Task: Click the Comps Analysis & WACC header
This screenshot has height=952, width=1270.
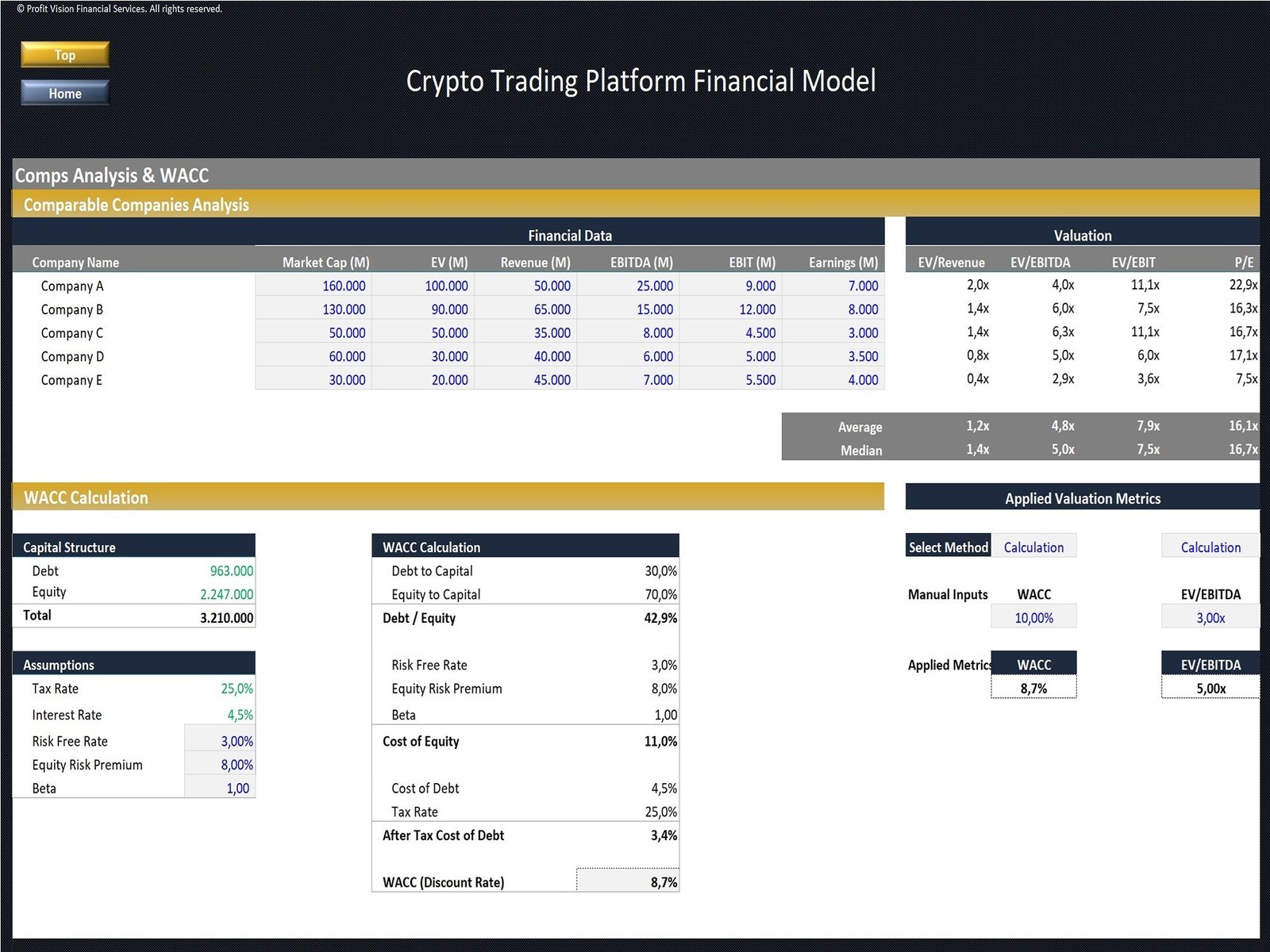Action: click(x=112, y=175)
